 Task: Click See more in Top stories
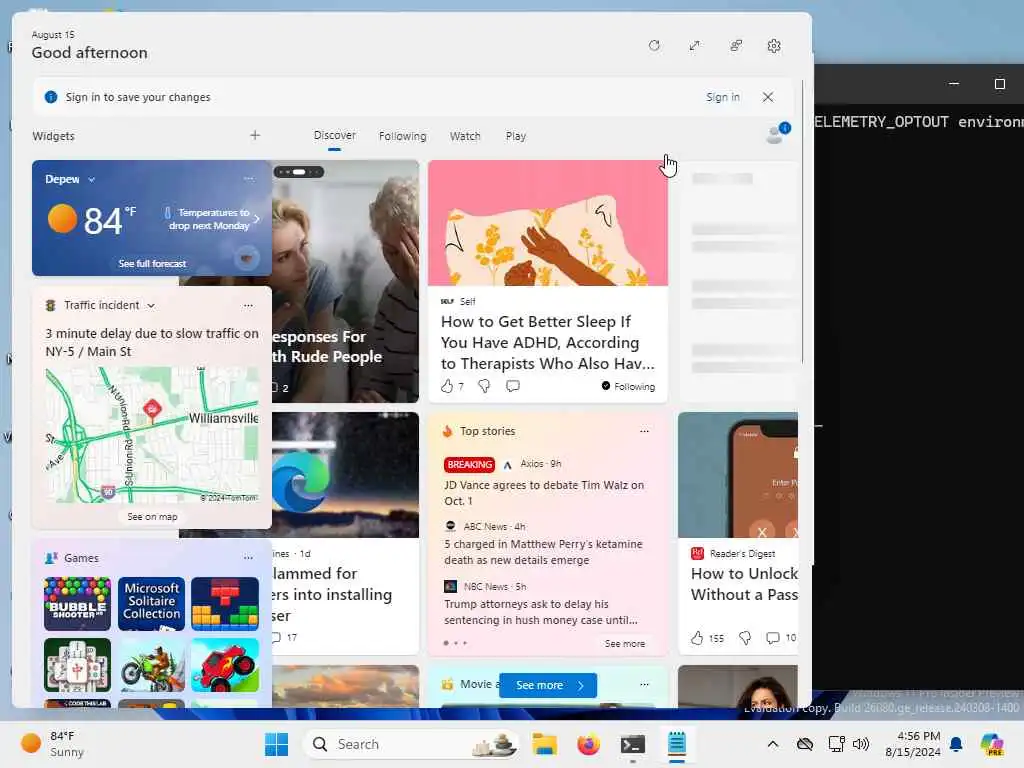pyautogui.click(x=625, y=643)
